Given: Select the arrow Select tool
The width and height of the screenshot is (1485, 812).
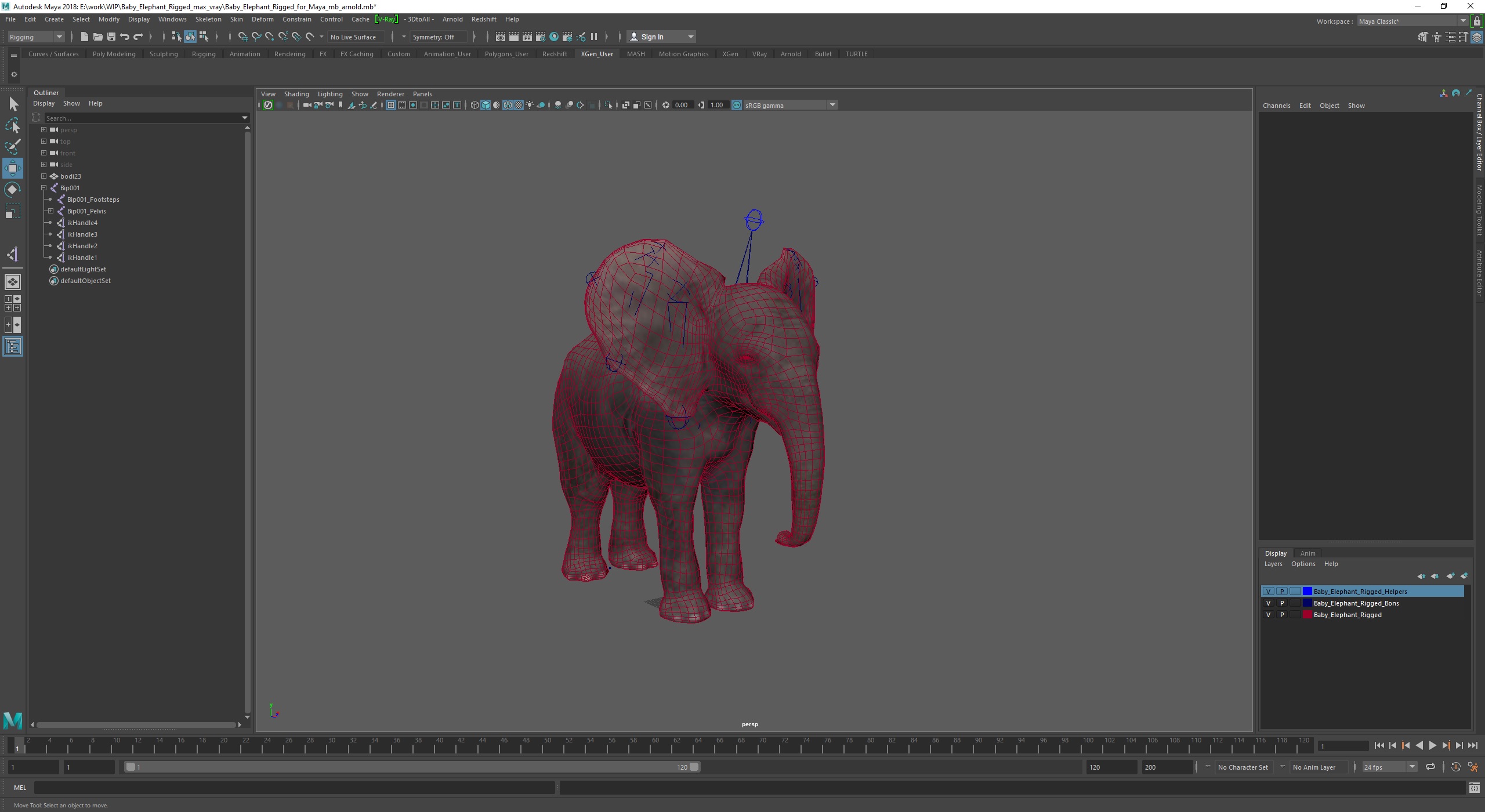Looking at the screenshot, I should 13,104.
